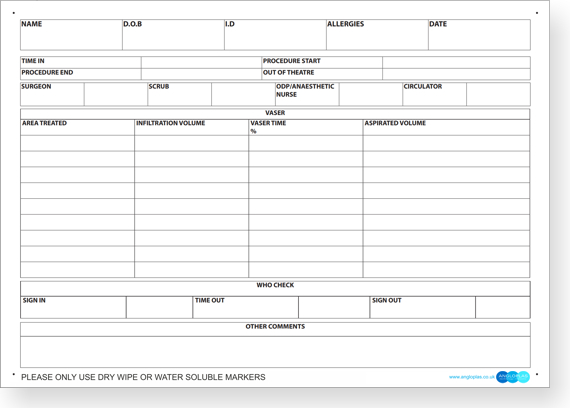Click the dry wipe markers notice text
570x408 pixels.
coord(143,377)
